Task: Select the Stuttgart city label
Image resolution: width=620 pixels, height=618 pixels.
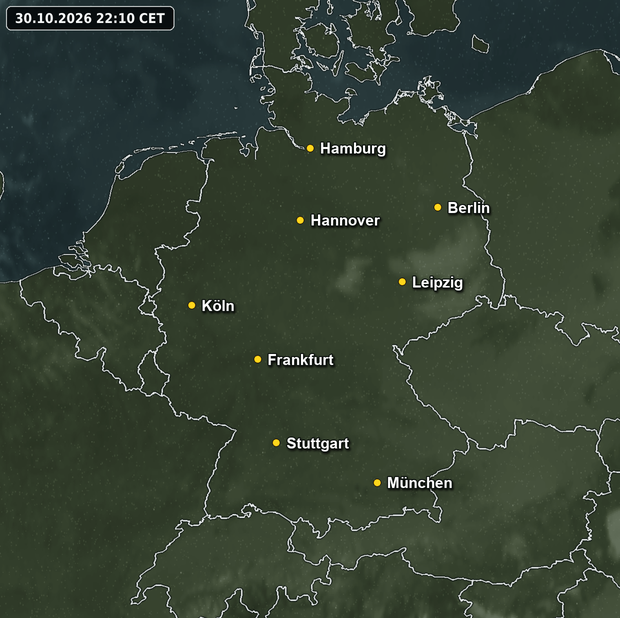Action: click(x=318, y=444)
